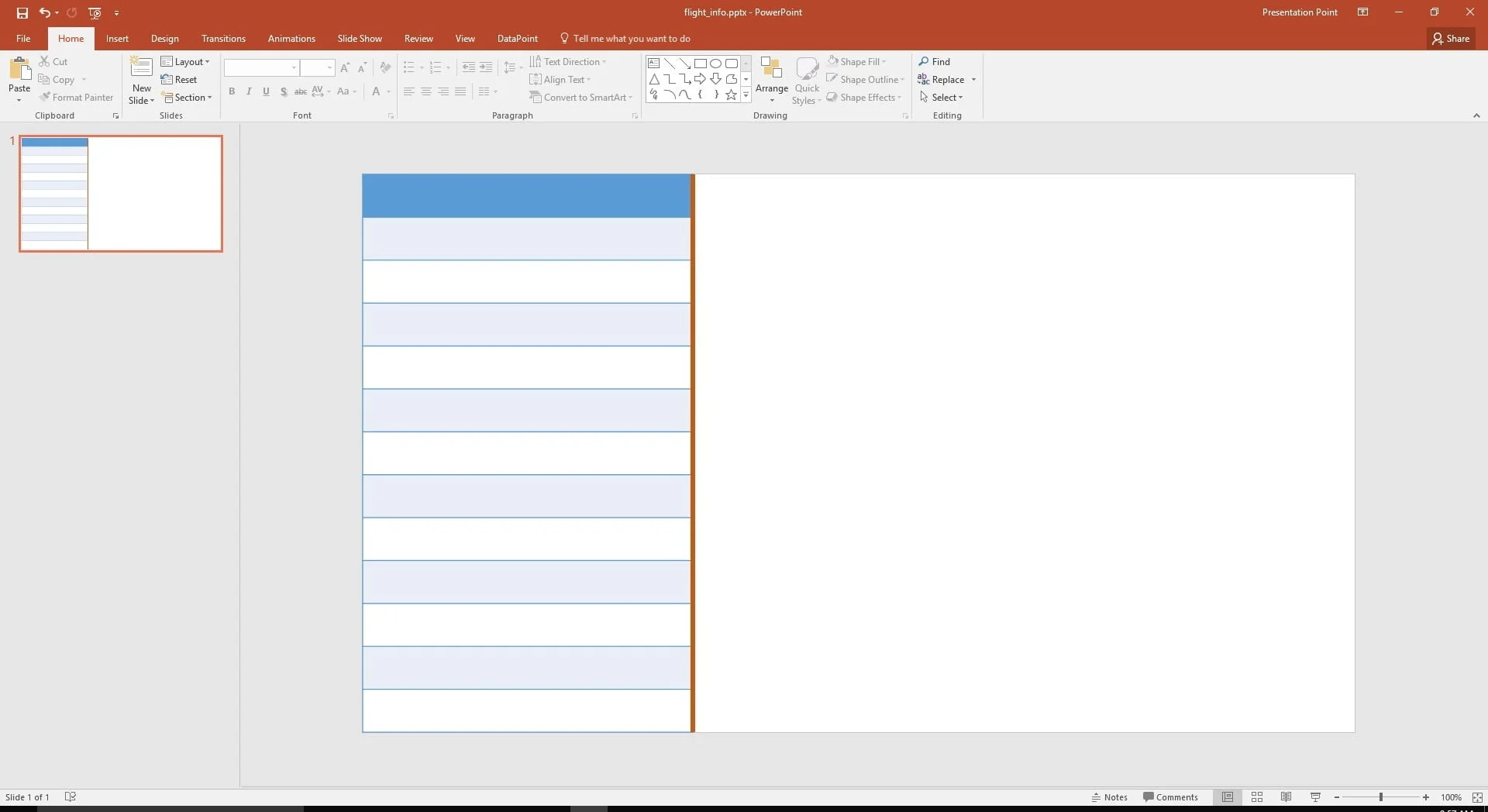
Task: Switch to Slide Sorter view icon
Action: click(1257, 797)
